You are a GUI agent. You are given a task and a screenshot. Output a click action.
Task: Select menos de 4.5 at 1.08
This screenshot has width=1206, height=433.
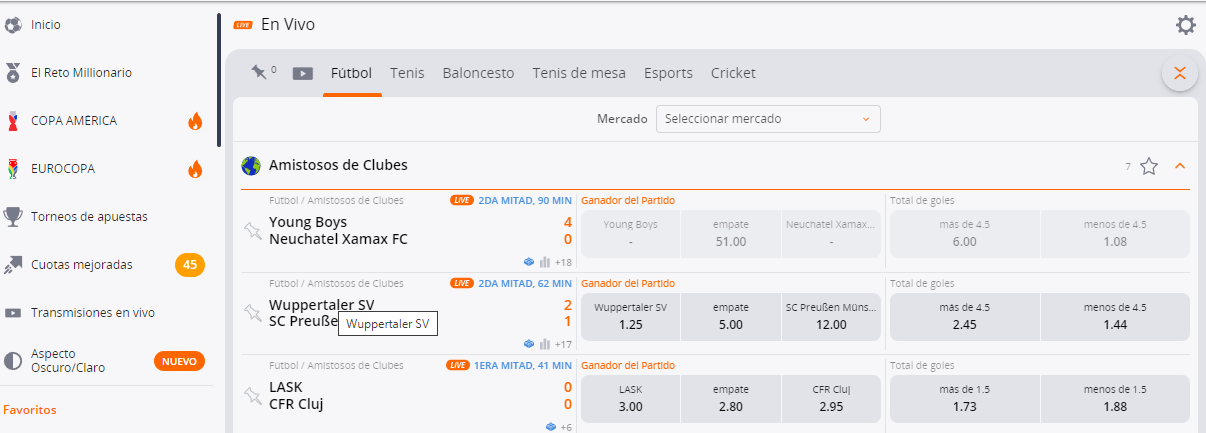pos(1115,234)
